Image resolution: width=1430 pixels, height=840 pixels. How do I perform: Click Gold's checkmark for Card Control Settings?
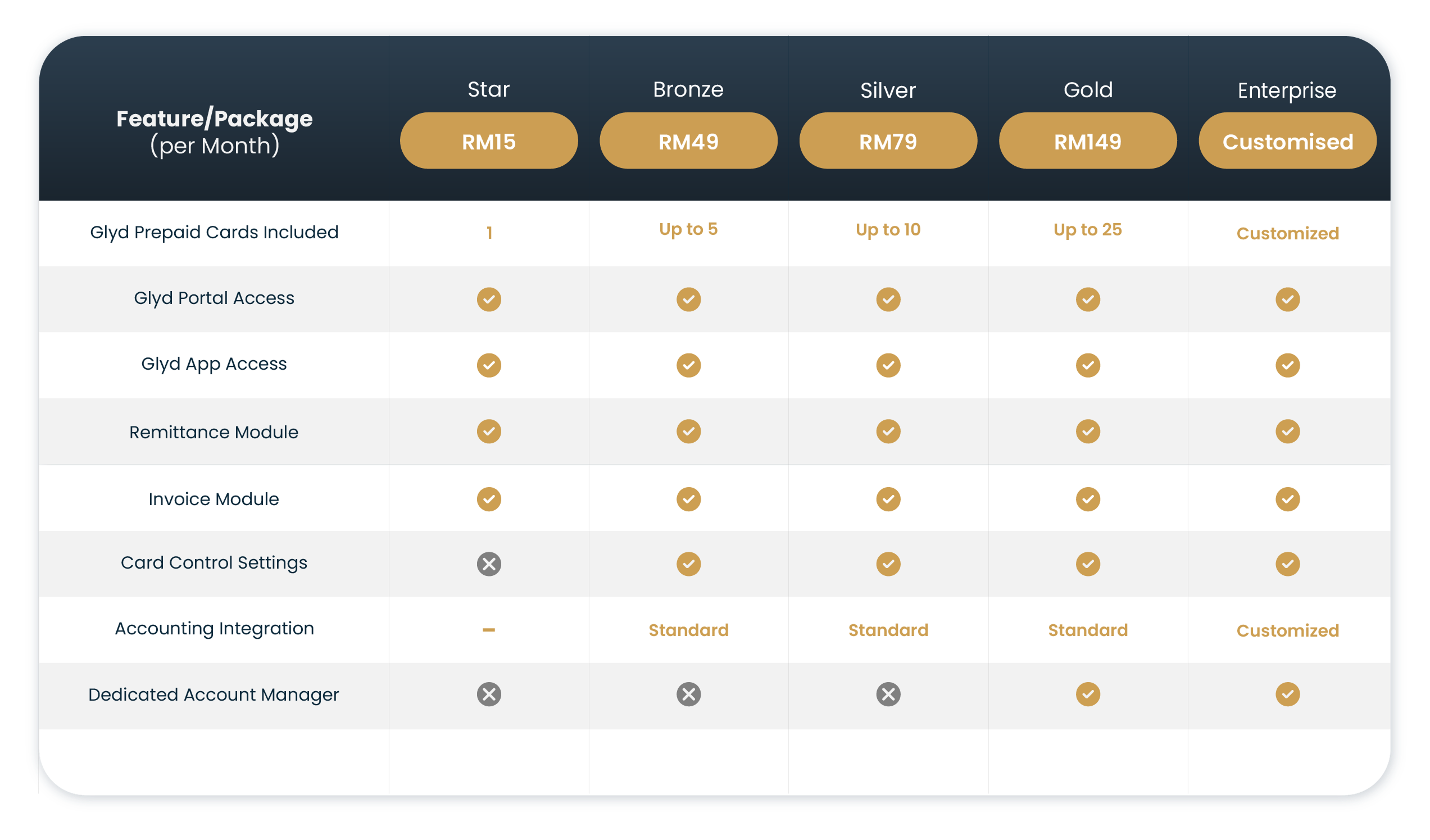pos(1088,564)
